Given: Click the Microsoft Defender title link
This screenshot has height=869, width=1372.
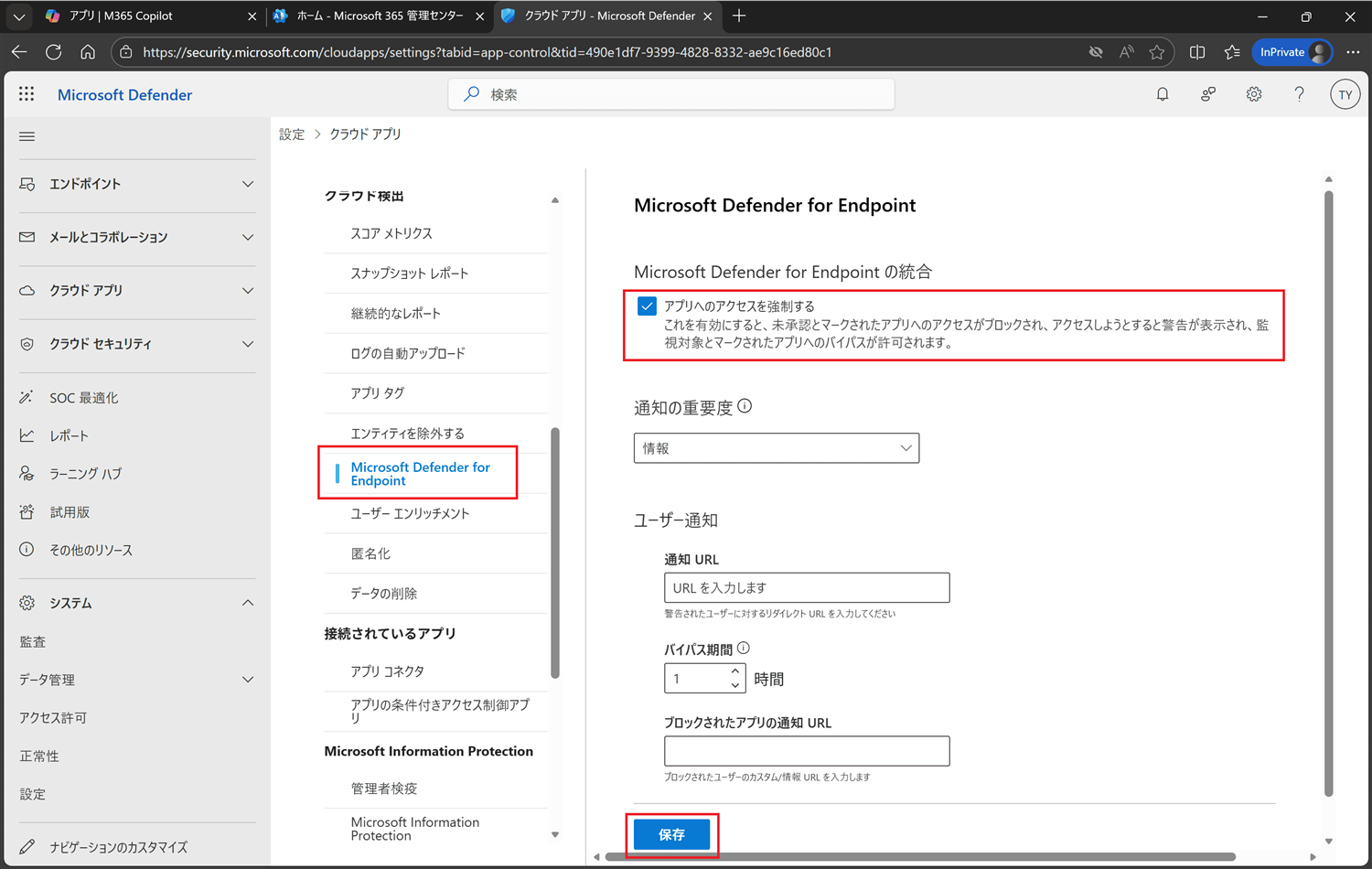Looking at the screenshot, I should tap(124, 94).
